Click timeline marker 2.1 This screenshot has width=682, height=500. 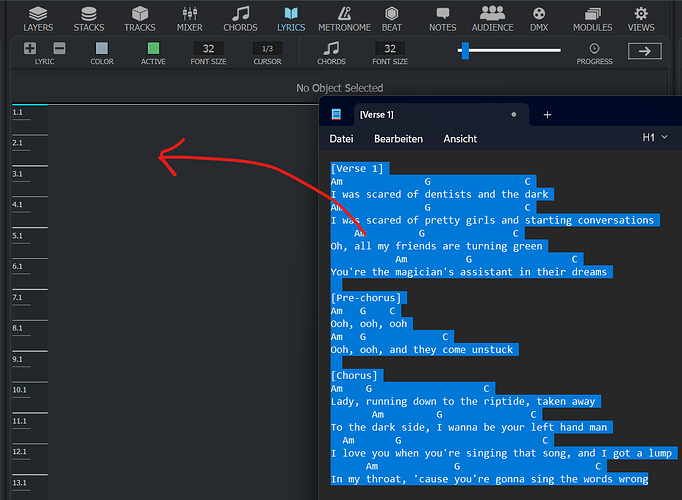pyautogui.click(x=17, y=143)
